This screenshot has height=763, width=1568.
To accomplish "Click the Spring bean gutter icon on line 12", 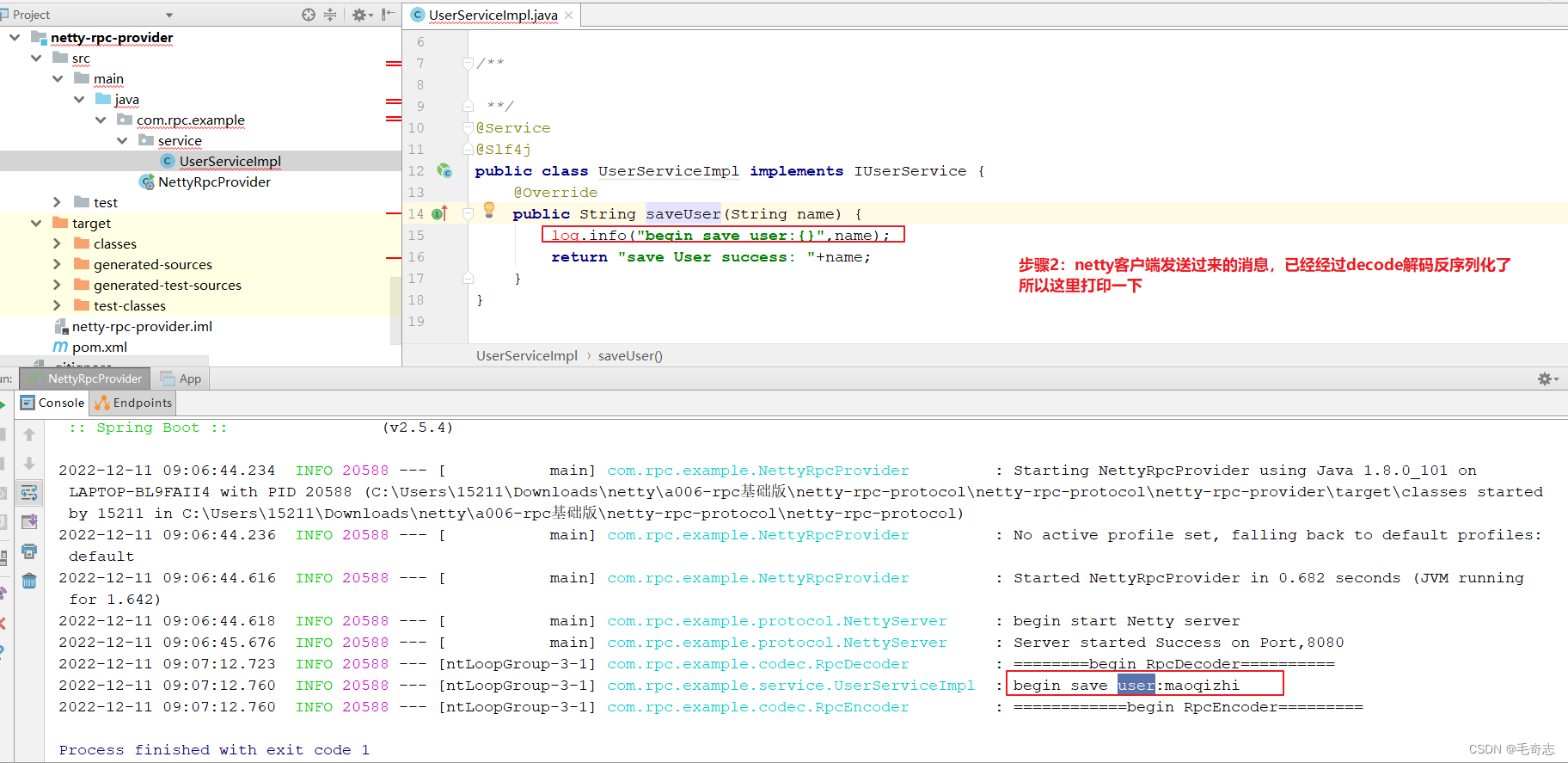I will pyautogui.click(x=444, y=170).
